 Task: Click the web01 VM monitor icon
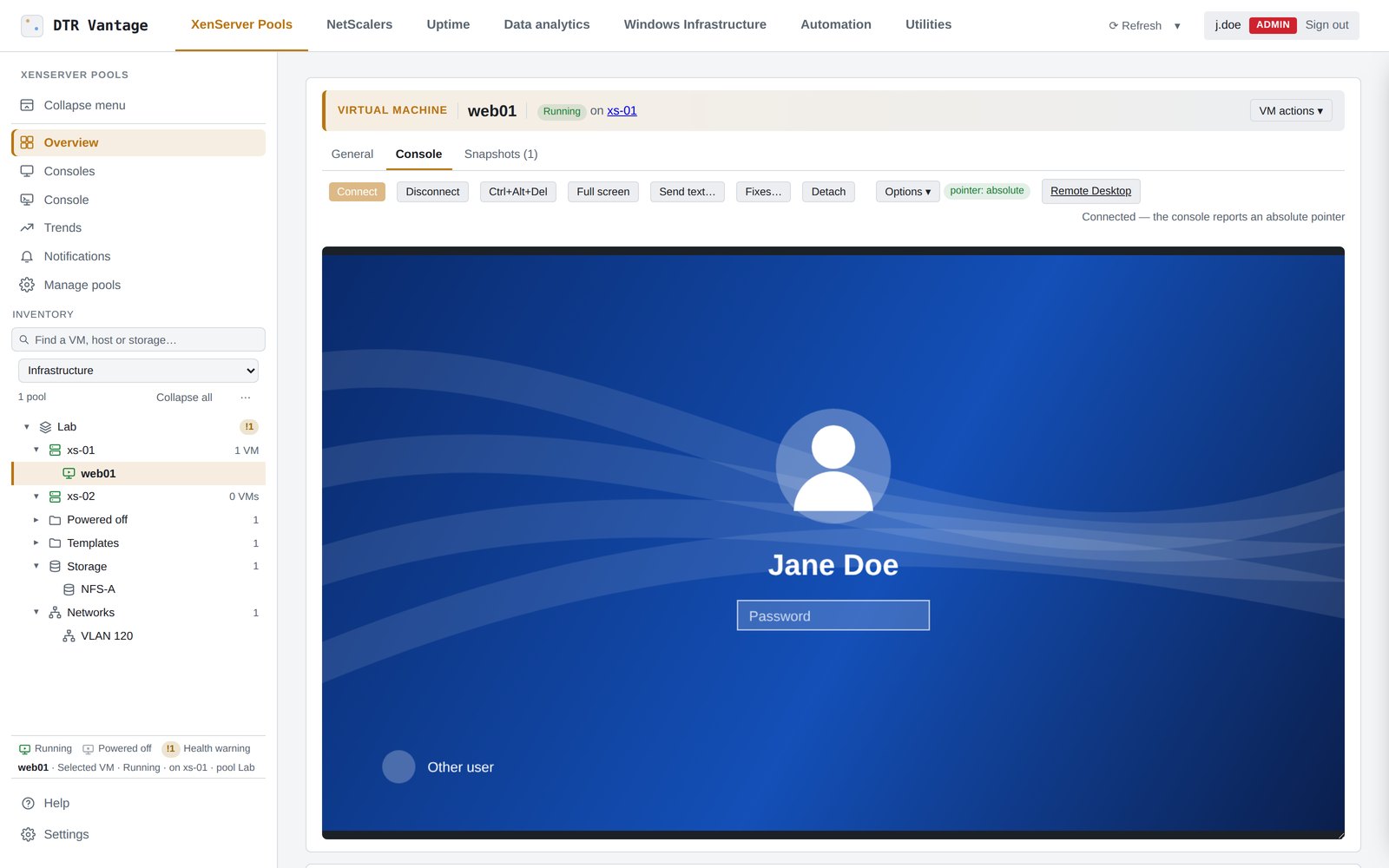(x=69, y=473)
